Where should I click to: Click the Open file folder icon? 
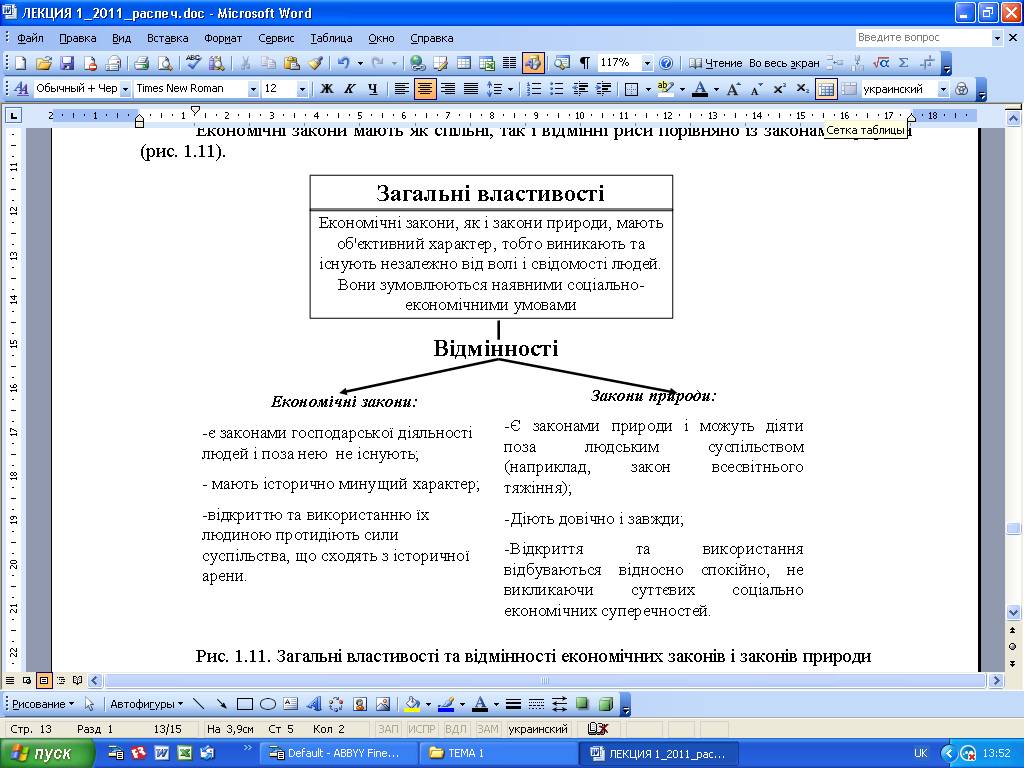click(44, 63)
